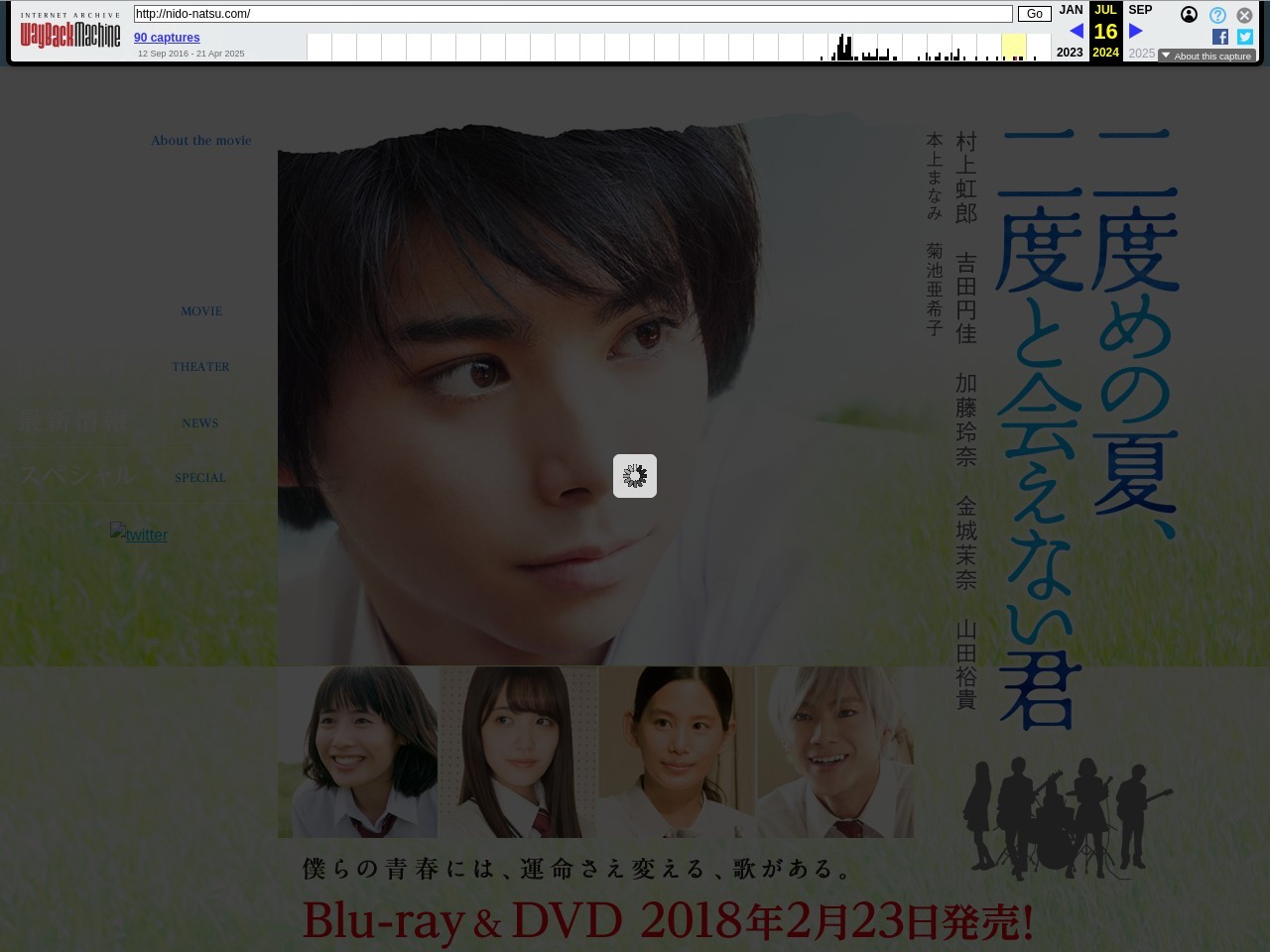
Task: Click the white-haired boy photo
Action: point(835,752)
